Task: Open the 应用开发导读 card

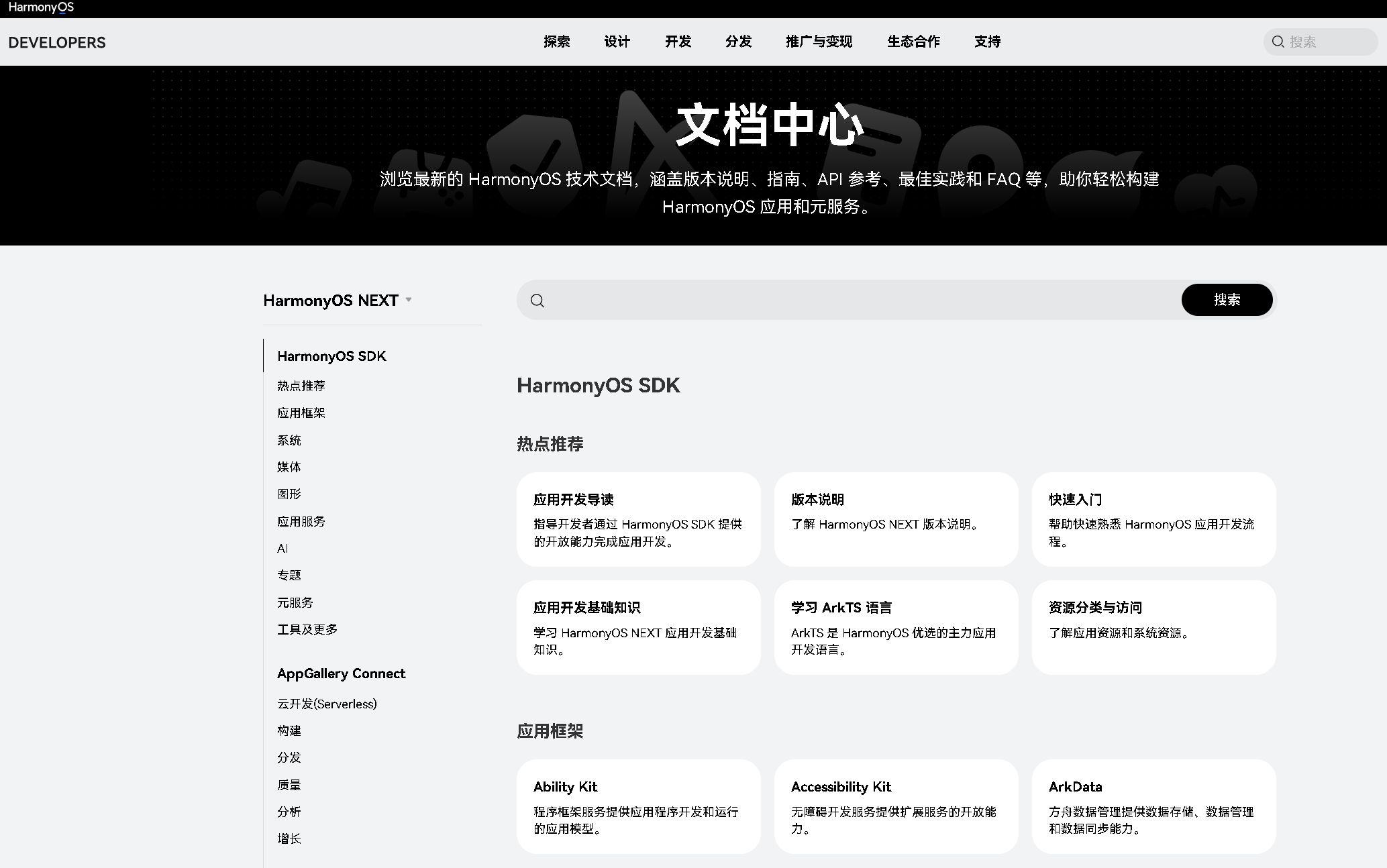Action: [x=639, y=520]
